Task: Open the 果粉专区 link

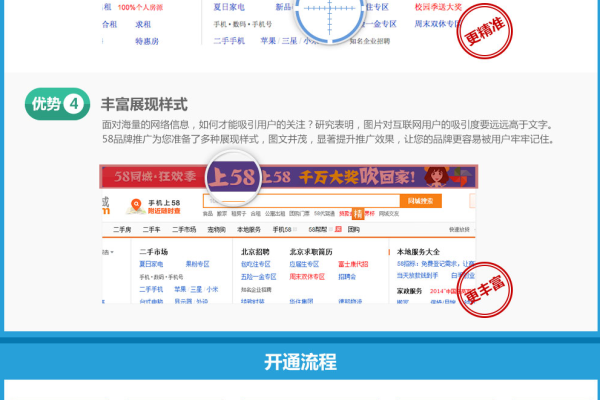Action: [x=197, y=264]
